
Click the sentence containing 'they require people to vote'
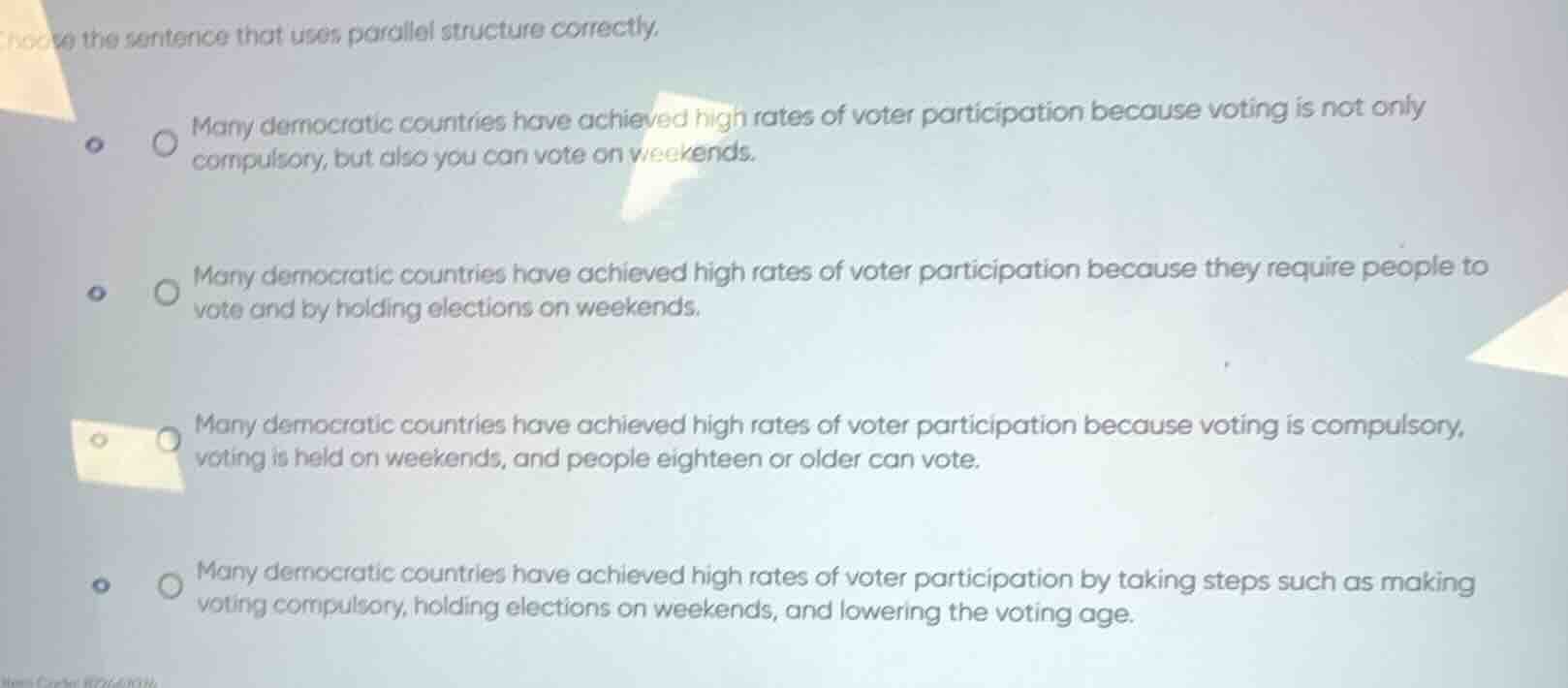tap(841, 289)
